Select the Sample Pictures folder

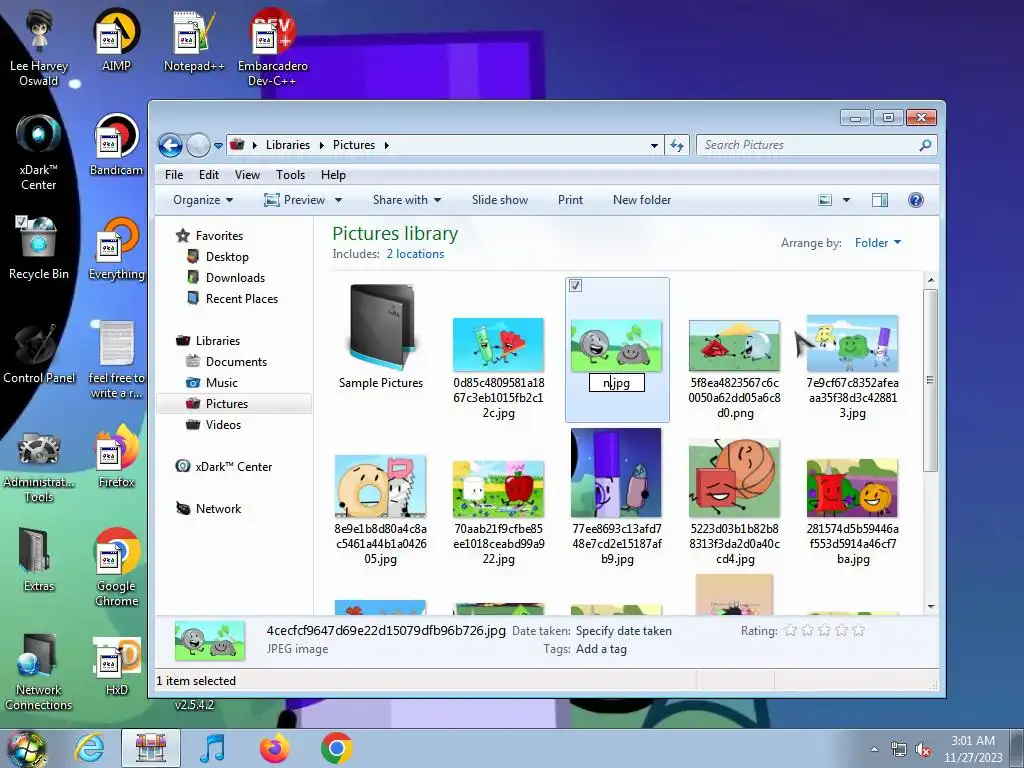(381, 338)
